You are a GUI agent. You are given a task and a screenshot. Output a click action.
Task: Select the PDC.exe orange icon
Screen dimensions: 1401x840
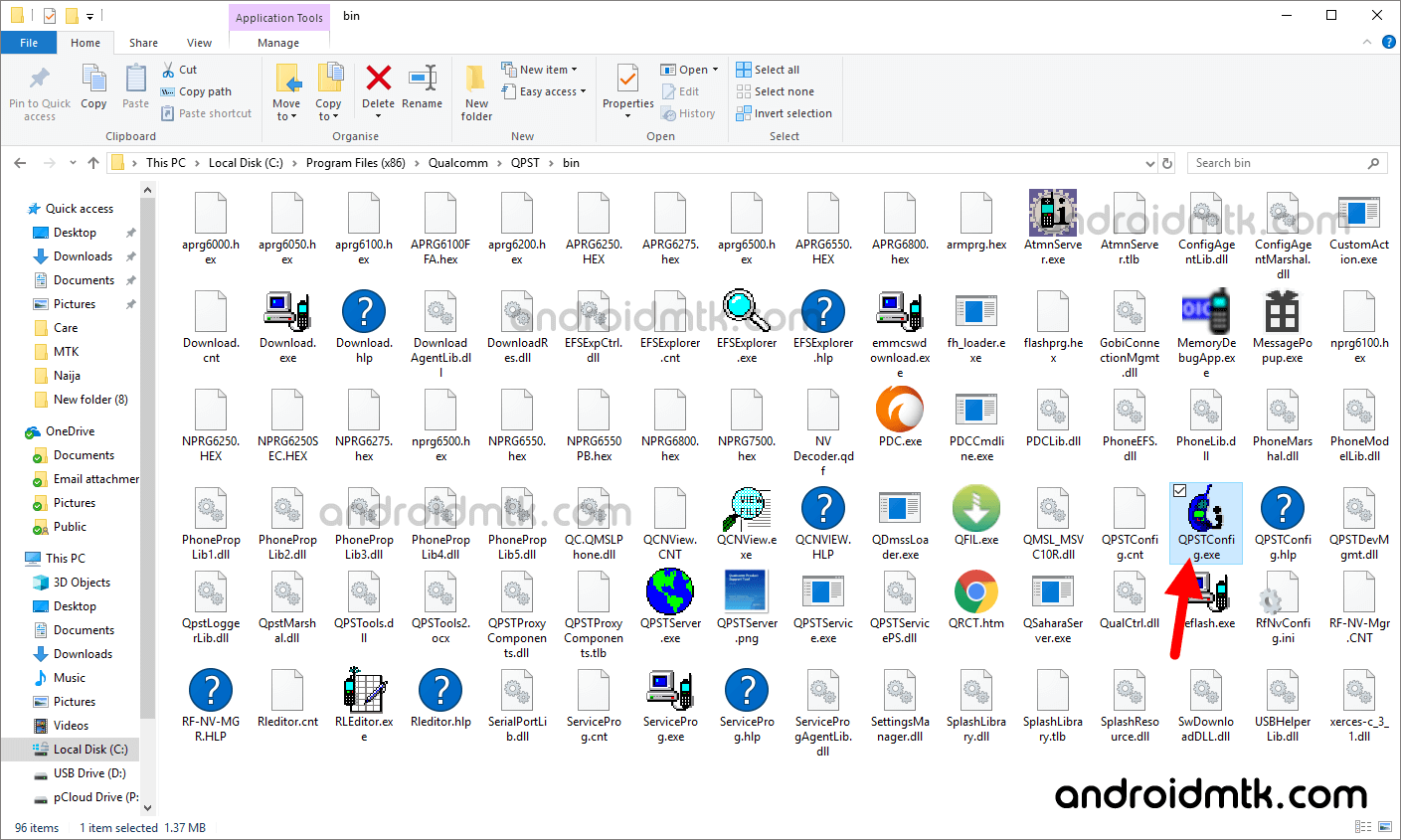tap(900, 410)
